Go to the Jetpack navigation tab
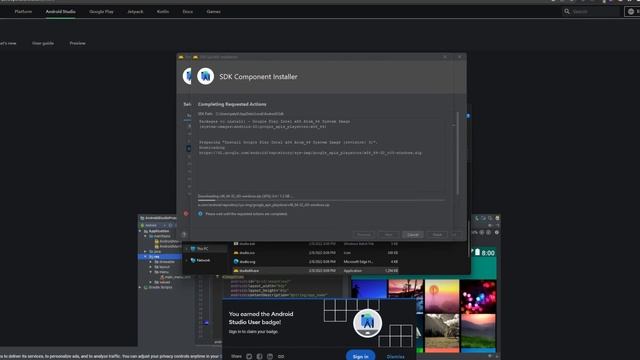The height and width of the screenshot is (360, 640). [x=135, y=11]
